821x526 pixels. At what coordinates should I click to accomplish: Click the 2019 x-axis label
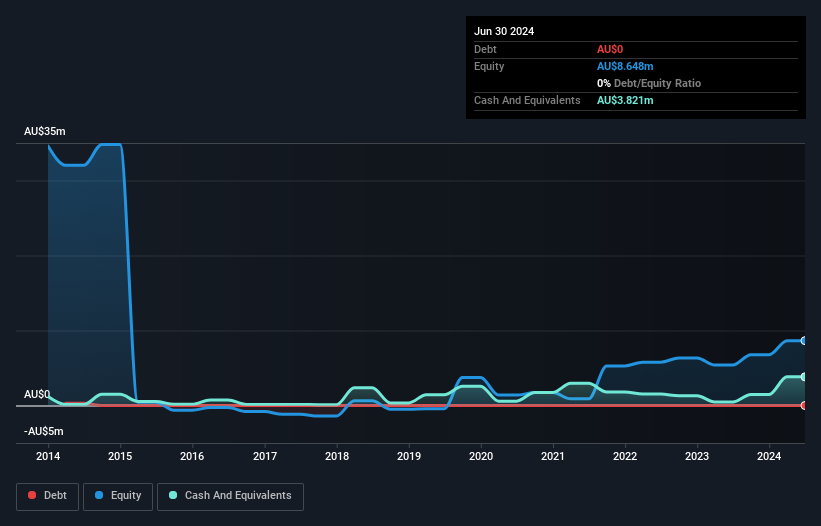coord(409,456)
